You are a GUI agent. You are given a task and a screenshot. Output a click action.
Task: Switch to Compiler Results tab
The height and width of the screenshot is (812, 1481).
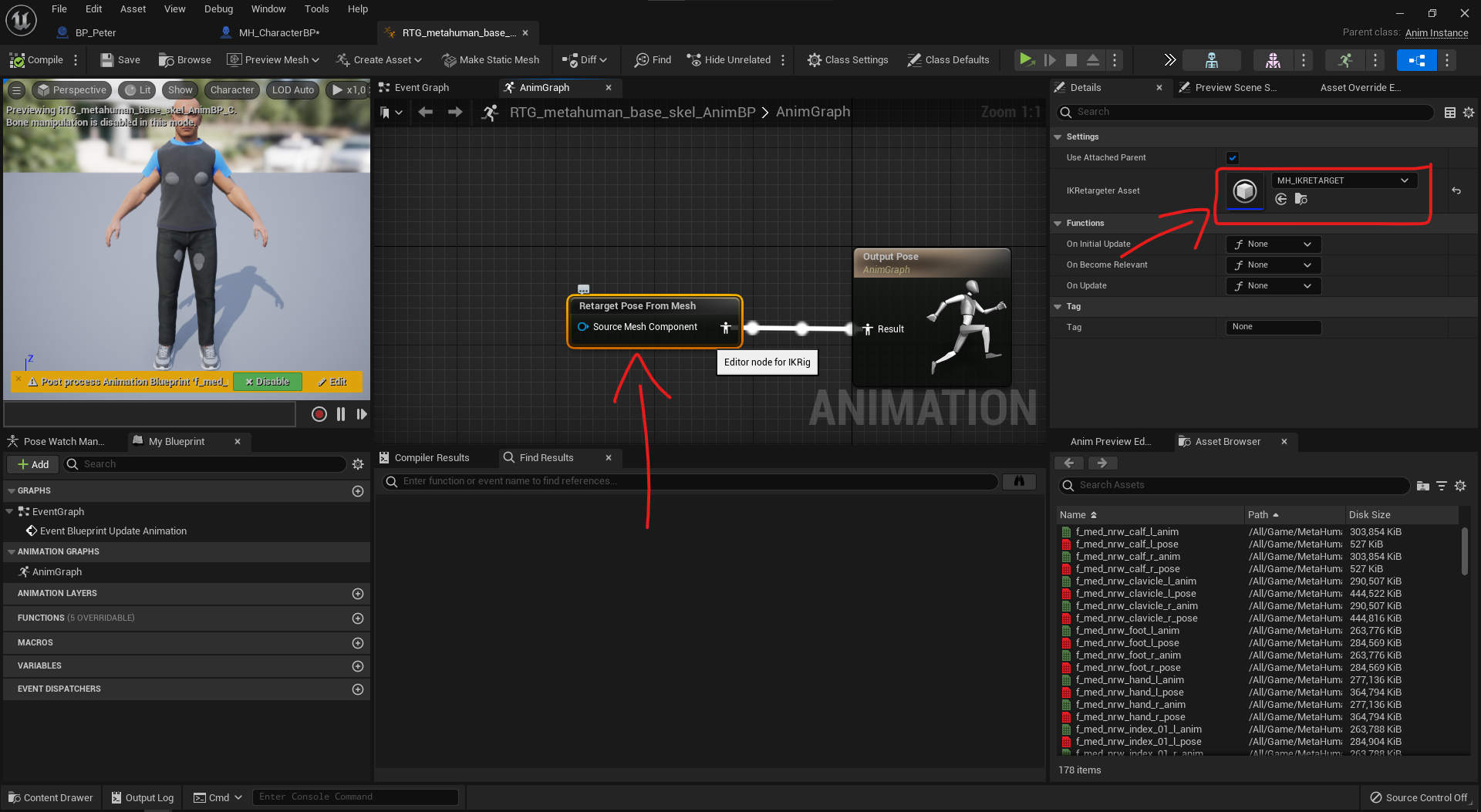[431, 458]
